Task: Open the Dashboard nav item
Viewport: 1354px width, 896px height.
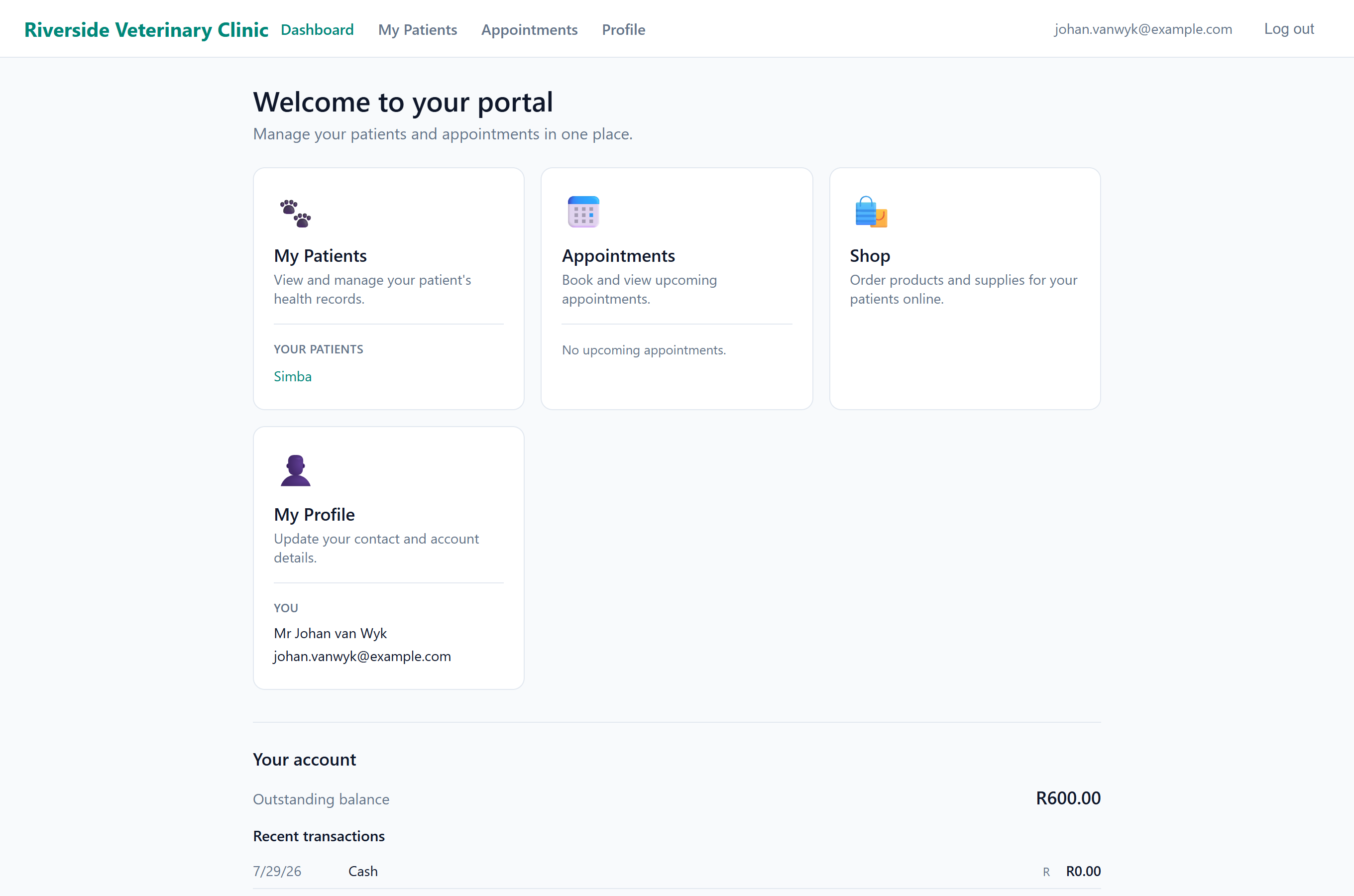Action: click(x=317, y=30)
